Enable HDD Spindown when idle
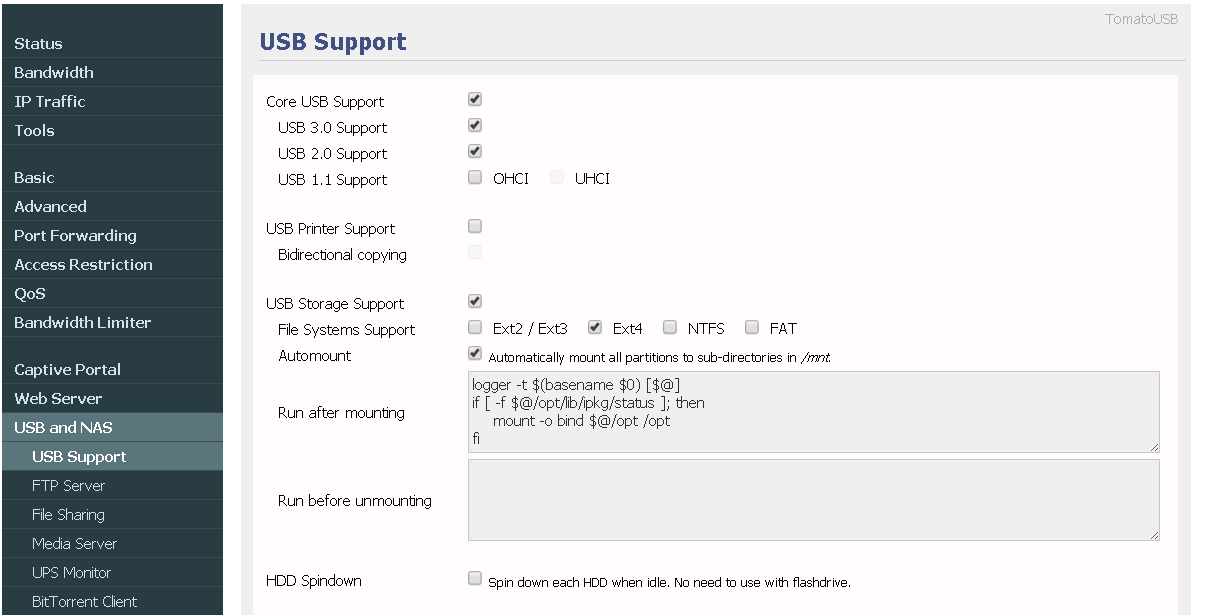Viewport: 1208px width, 615px height. (x=474, y=577)
